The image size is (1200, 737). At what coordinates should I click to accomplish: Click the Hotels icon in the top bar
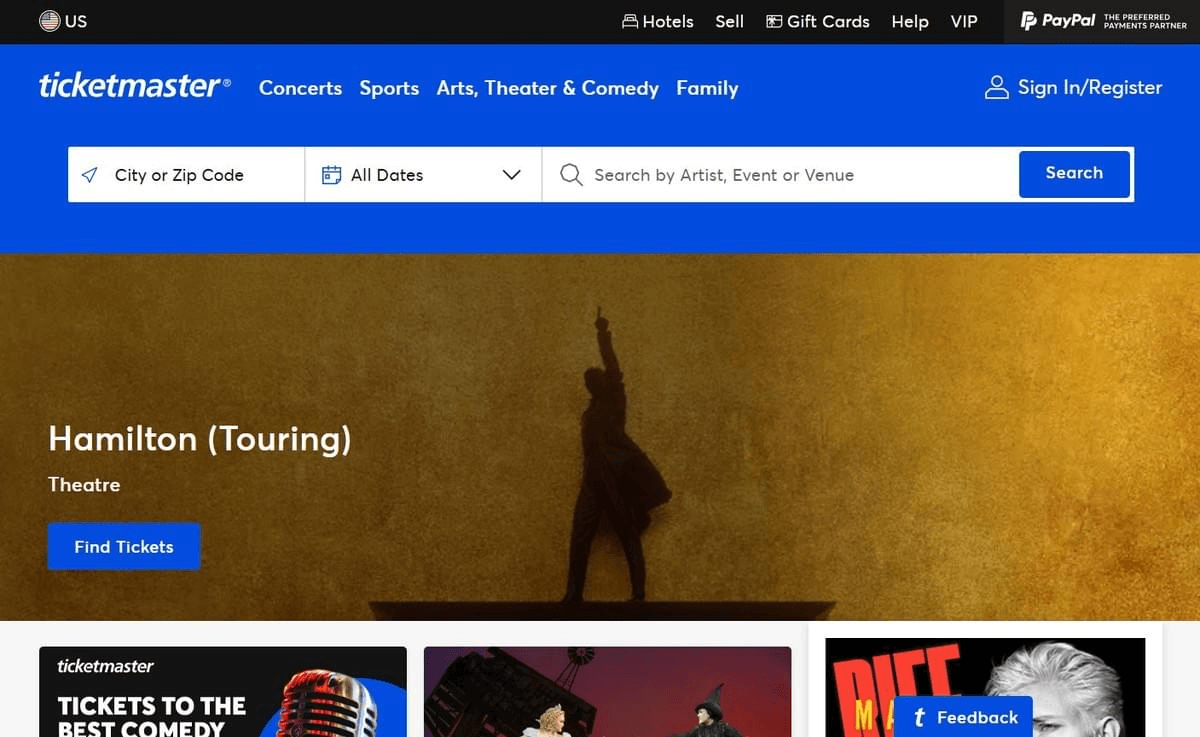pyautogui.click(x=629, y=20)
